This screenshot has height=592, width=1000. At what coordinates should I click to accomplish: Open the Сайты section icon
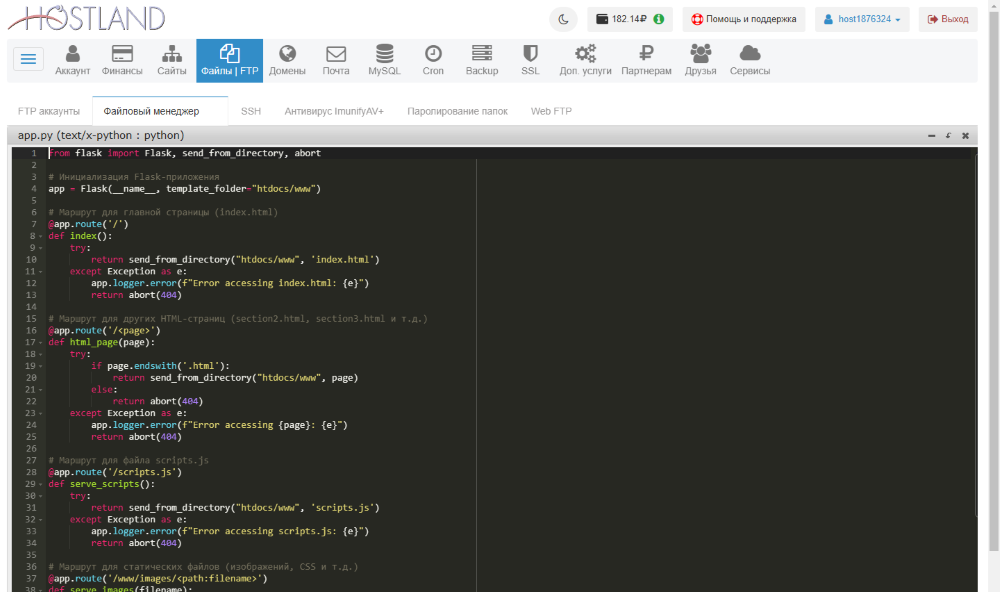(172, 55)
